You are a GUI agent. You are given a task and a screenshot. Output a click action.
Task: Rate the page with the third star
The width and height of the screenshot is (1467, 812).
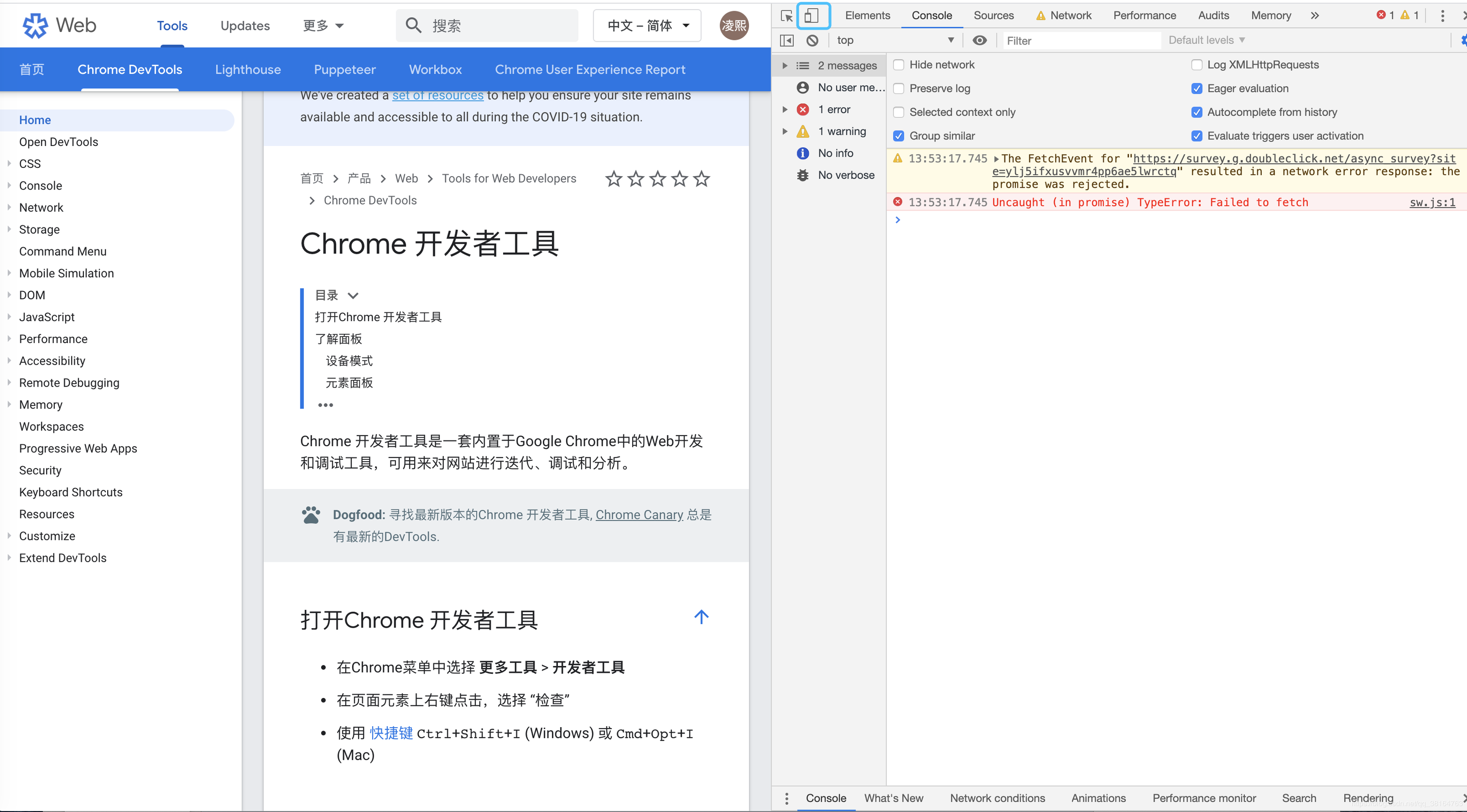point(658,179)
